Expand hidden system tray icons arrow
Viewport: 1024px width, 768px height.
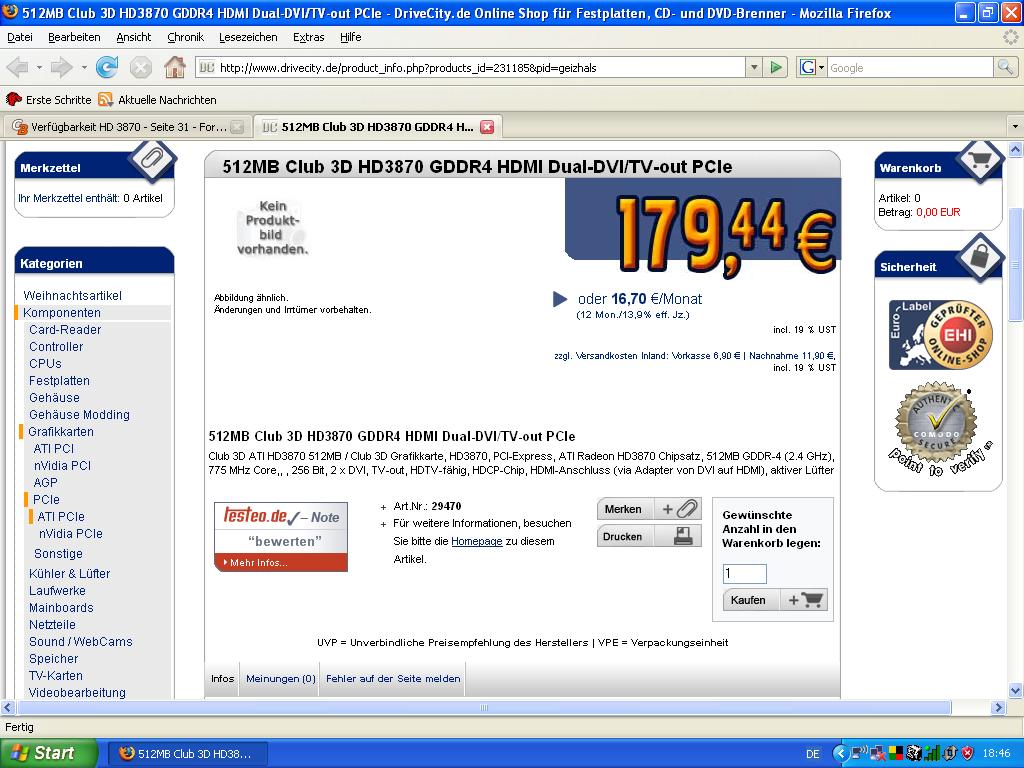840,754
